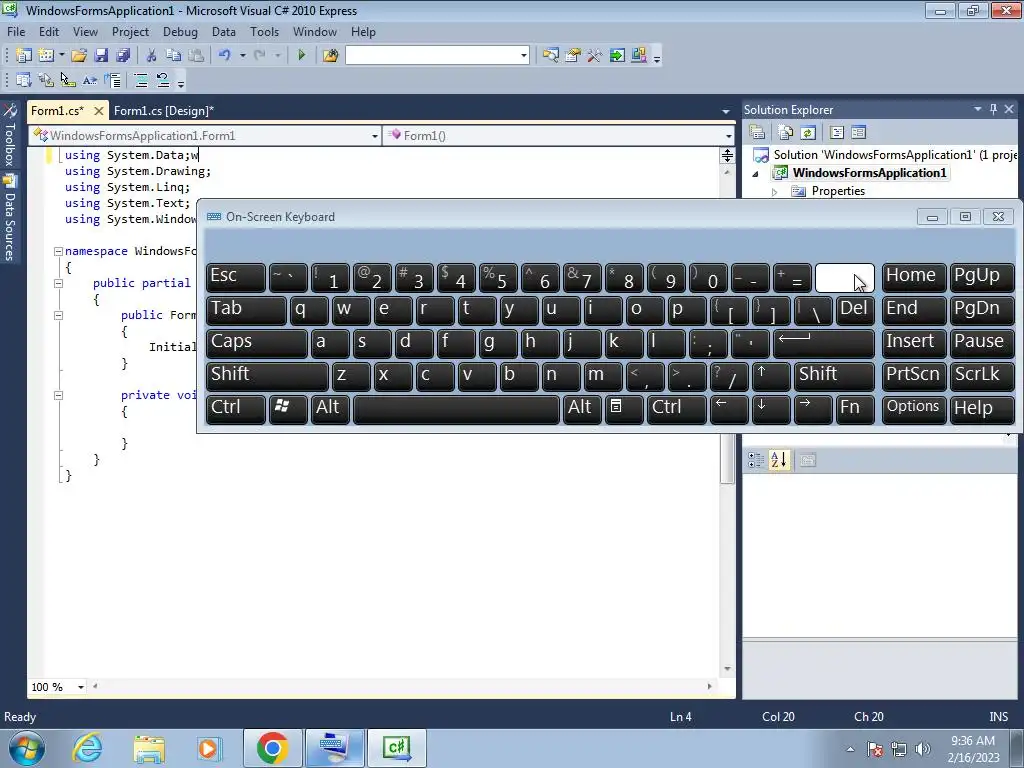Open the Properties Window toolbar icon
This screenshot has width=1024, height=768.
click(573, 56)
